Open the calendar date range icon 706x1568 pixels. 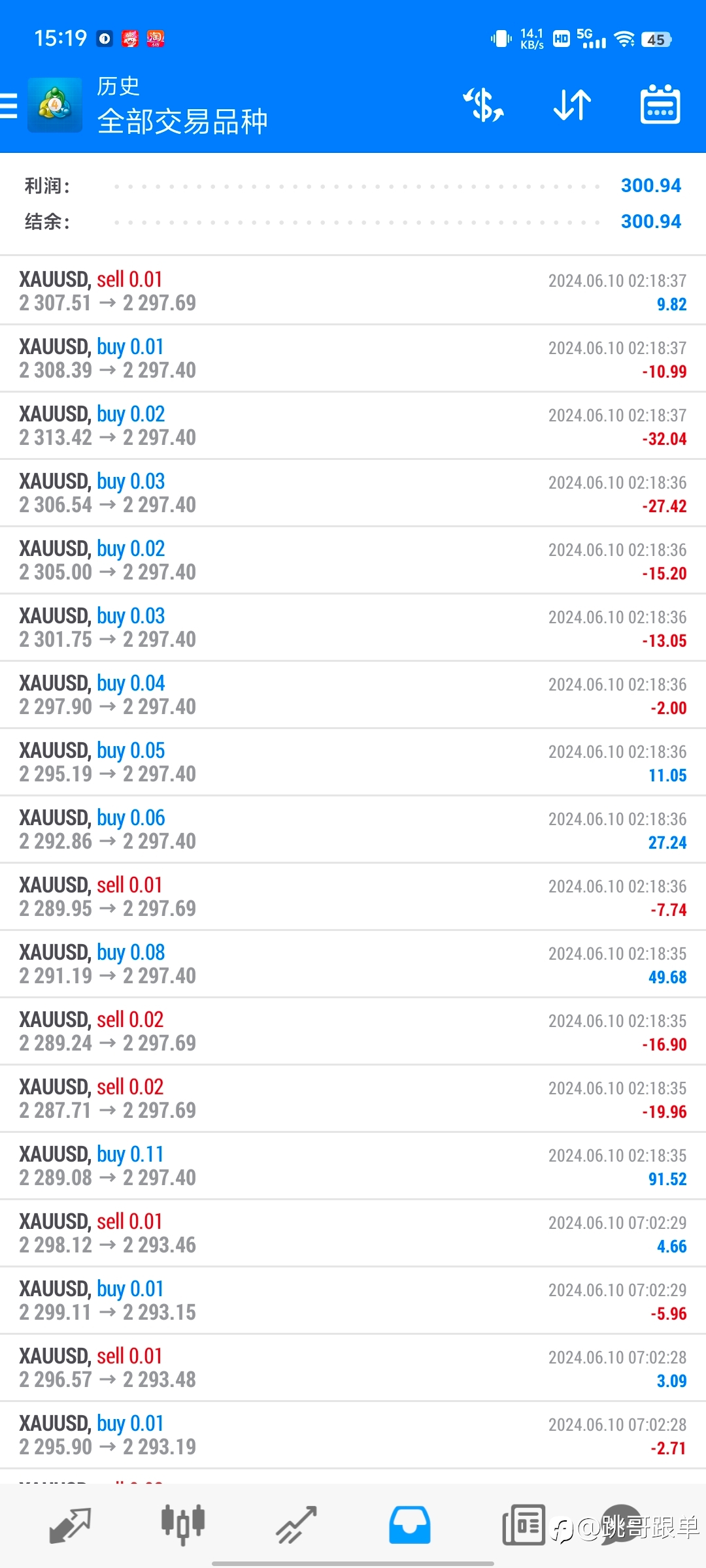tap(660, 105)
